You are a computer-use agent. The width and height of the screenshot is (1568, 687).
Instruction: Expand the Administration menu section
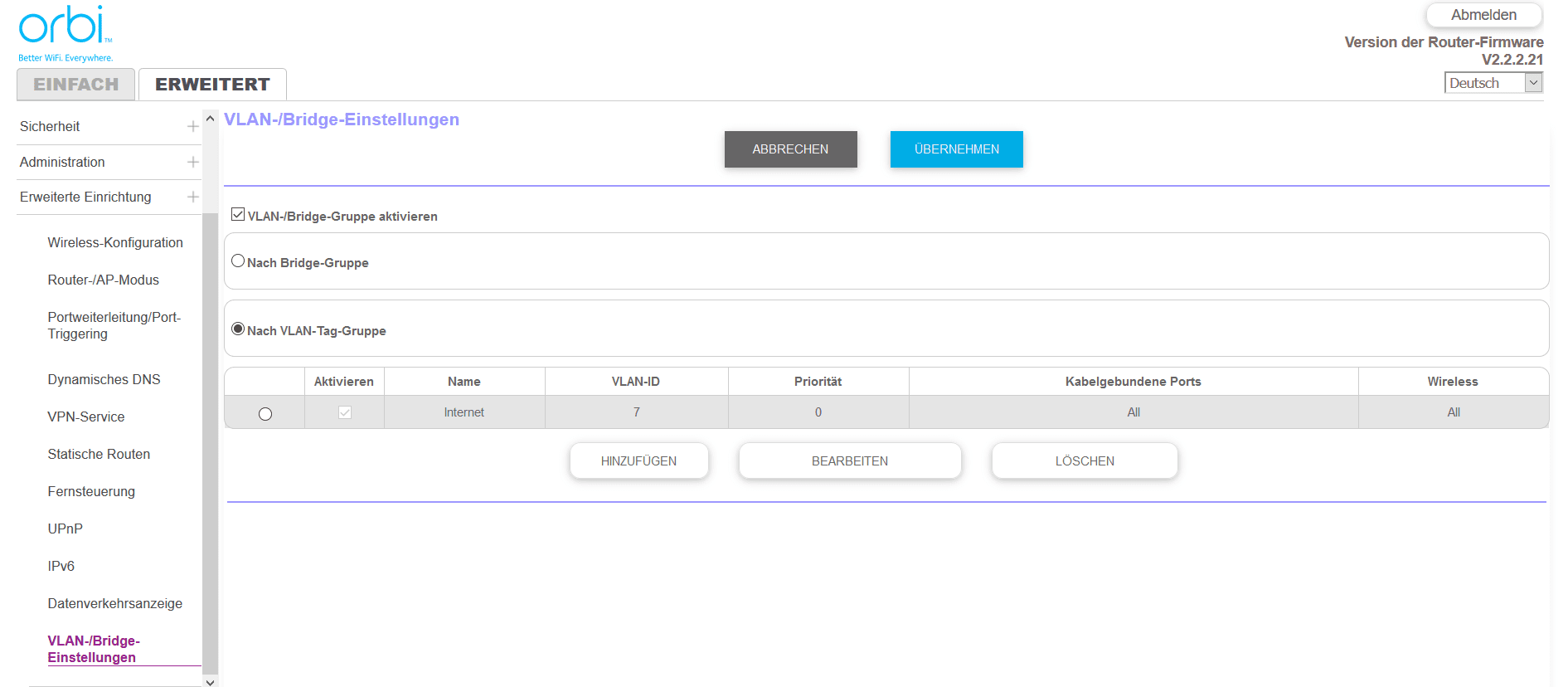click(x=192, y=162)
